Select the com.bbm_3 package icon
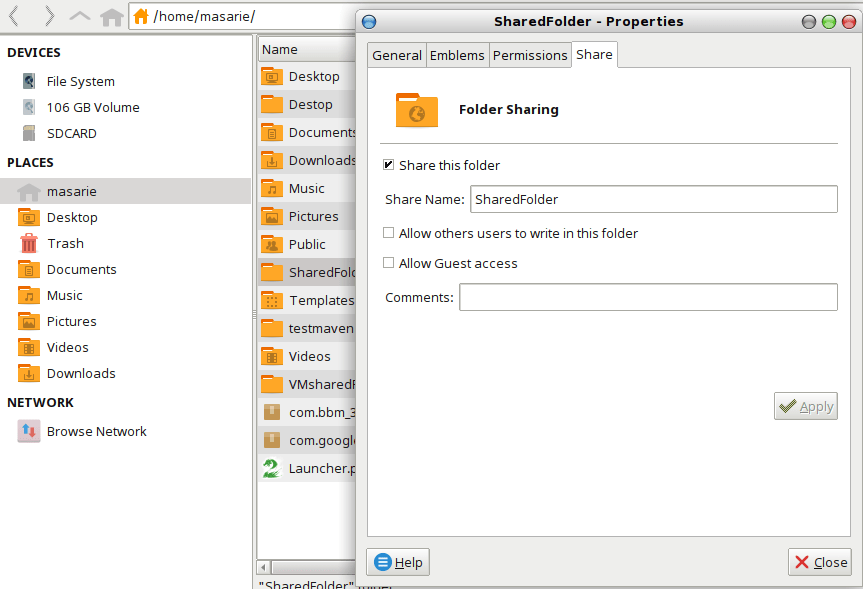The height and width of the screenshot is (589, 863). tap(270, 412)
